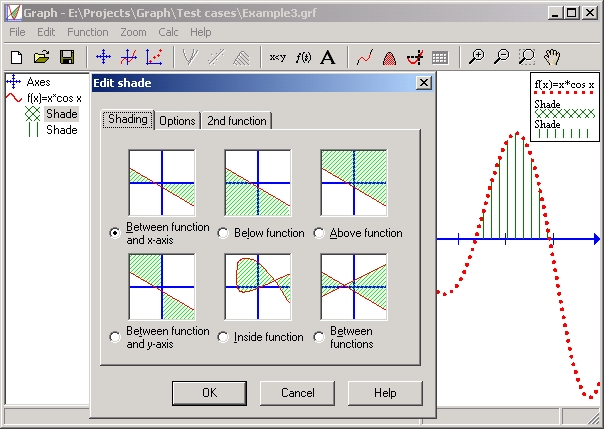Open the Function menu
The width and height of the screenshot is (604, 429).
88,32
